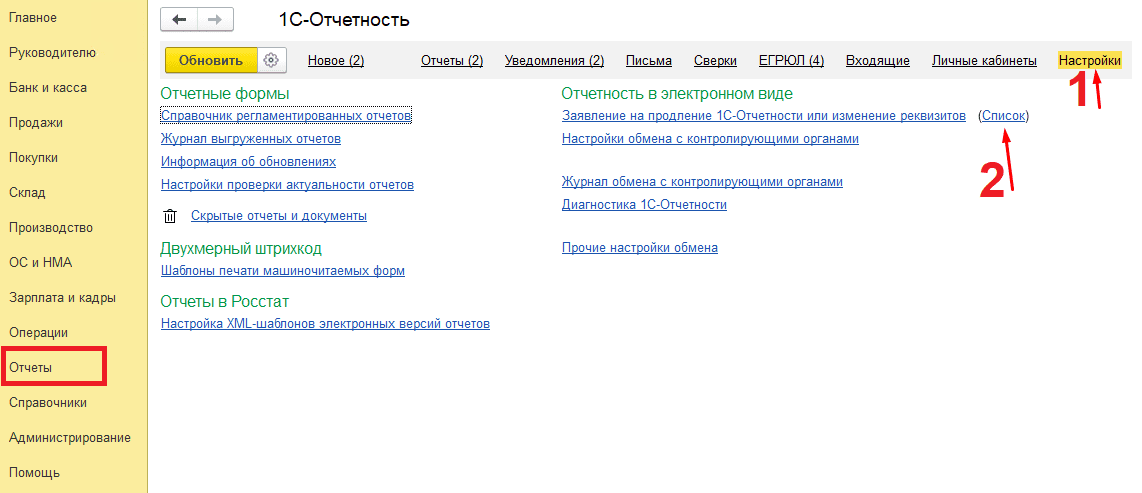Click the back arrow navigation button

point(179,20)
